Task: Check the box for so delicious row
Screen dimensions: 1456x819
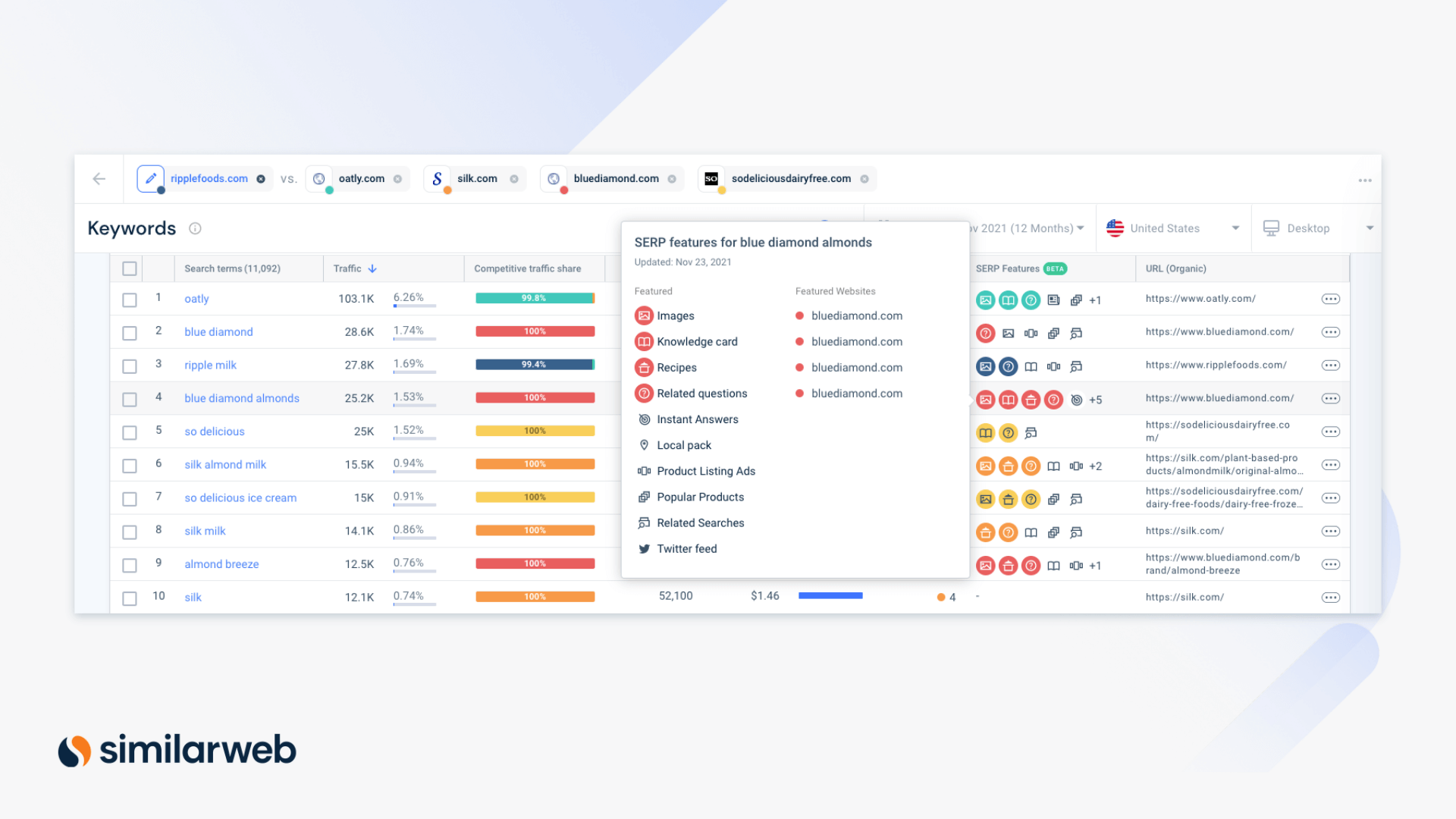Action: click(130, 432)
